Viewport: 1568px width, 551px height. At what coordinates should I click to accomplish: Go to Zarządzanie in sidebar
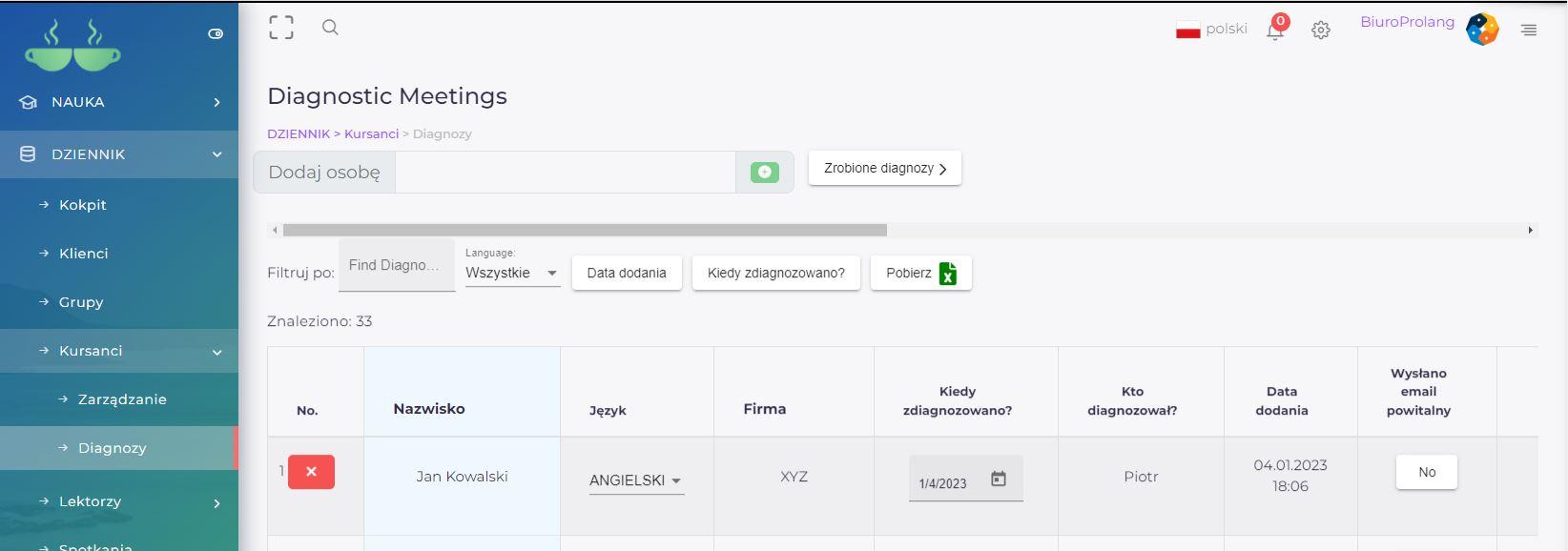click(122, 399)
